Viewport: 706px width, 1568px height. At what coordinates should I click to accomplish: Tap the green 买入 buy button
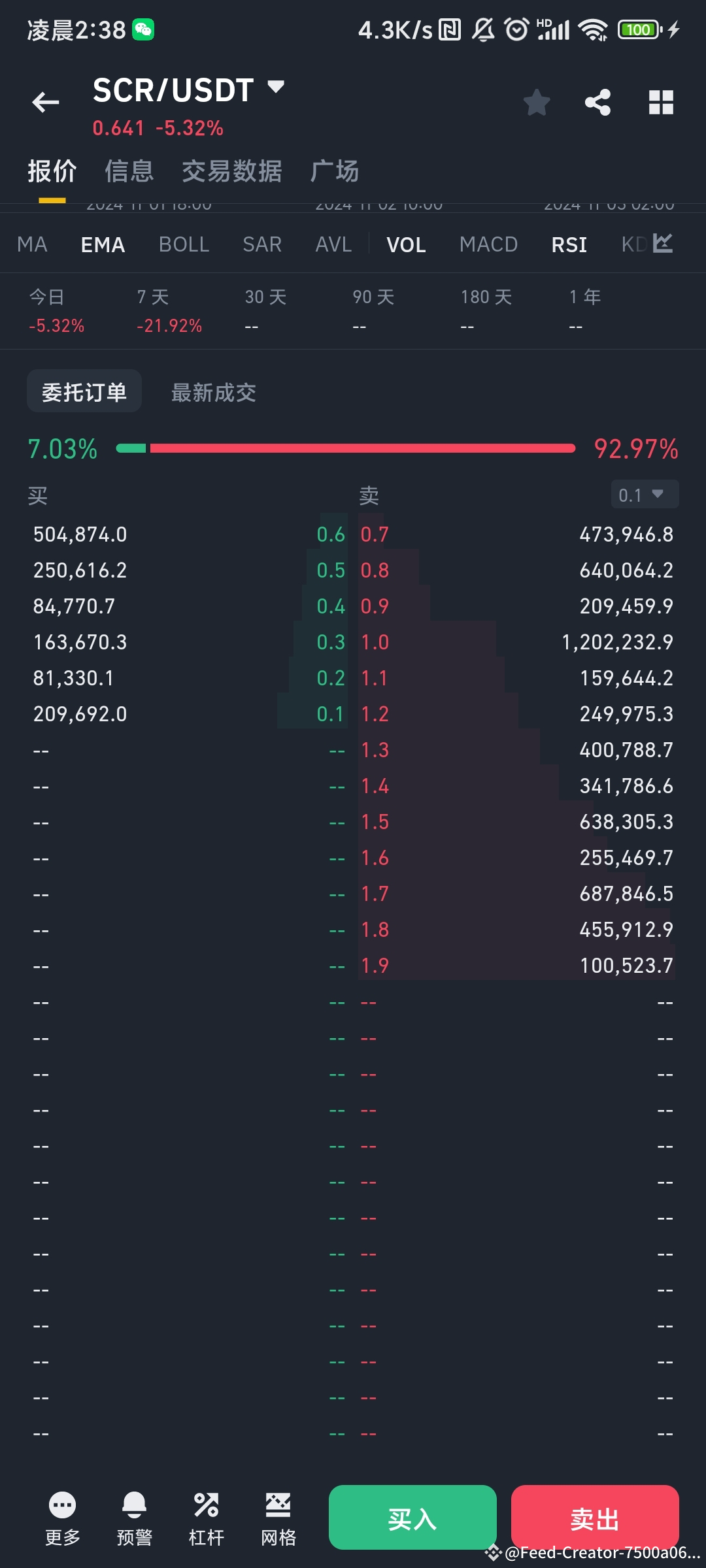point(412,1518)
